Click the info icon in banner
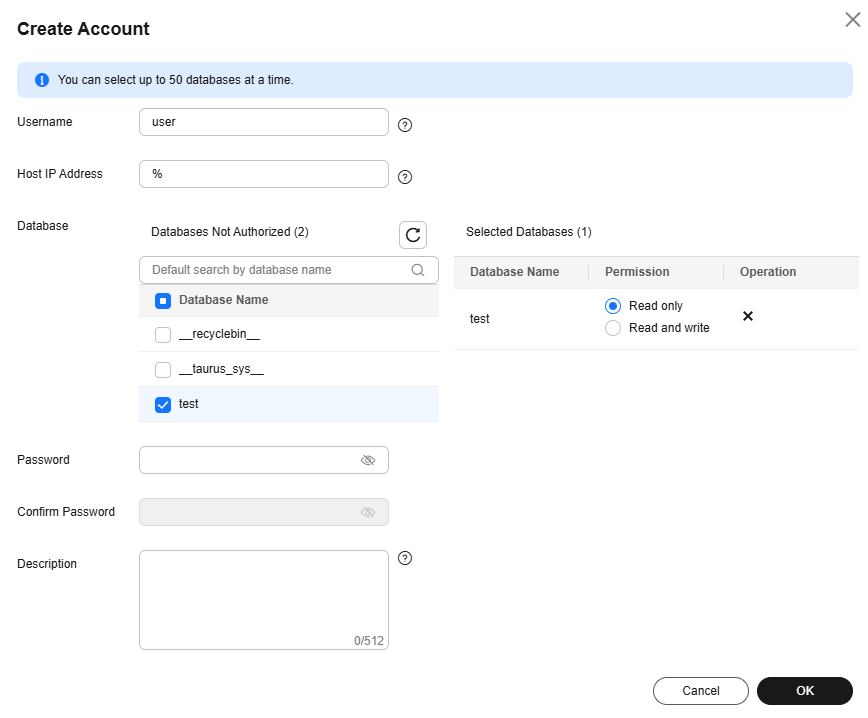This screenshot has height=718, width=868. pos(42,80)
